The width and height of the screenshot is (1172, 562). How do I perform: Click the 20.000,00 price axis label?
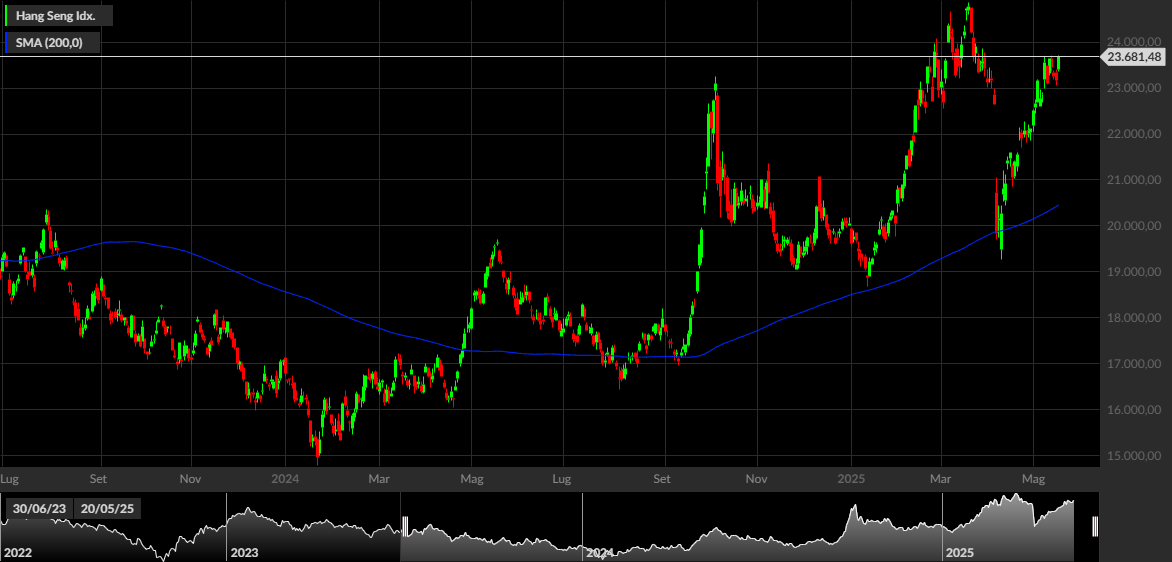[1135, 226]
